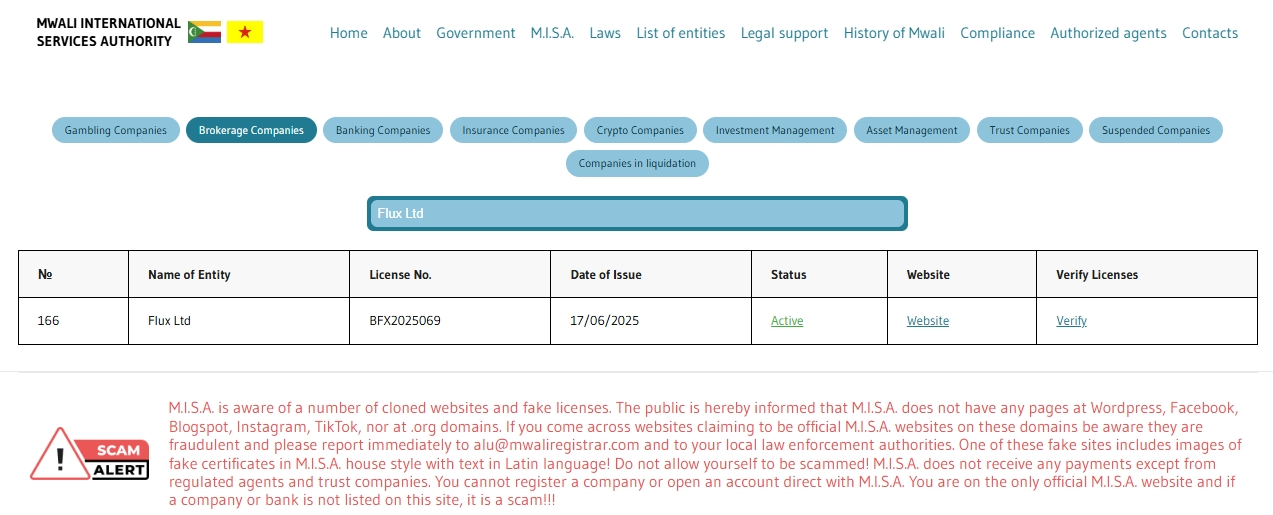Show the Insurance Companies list
This screenshot has width=1273, height=515.
click(x=513, y=130)
